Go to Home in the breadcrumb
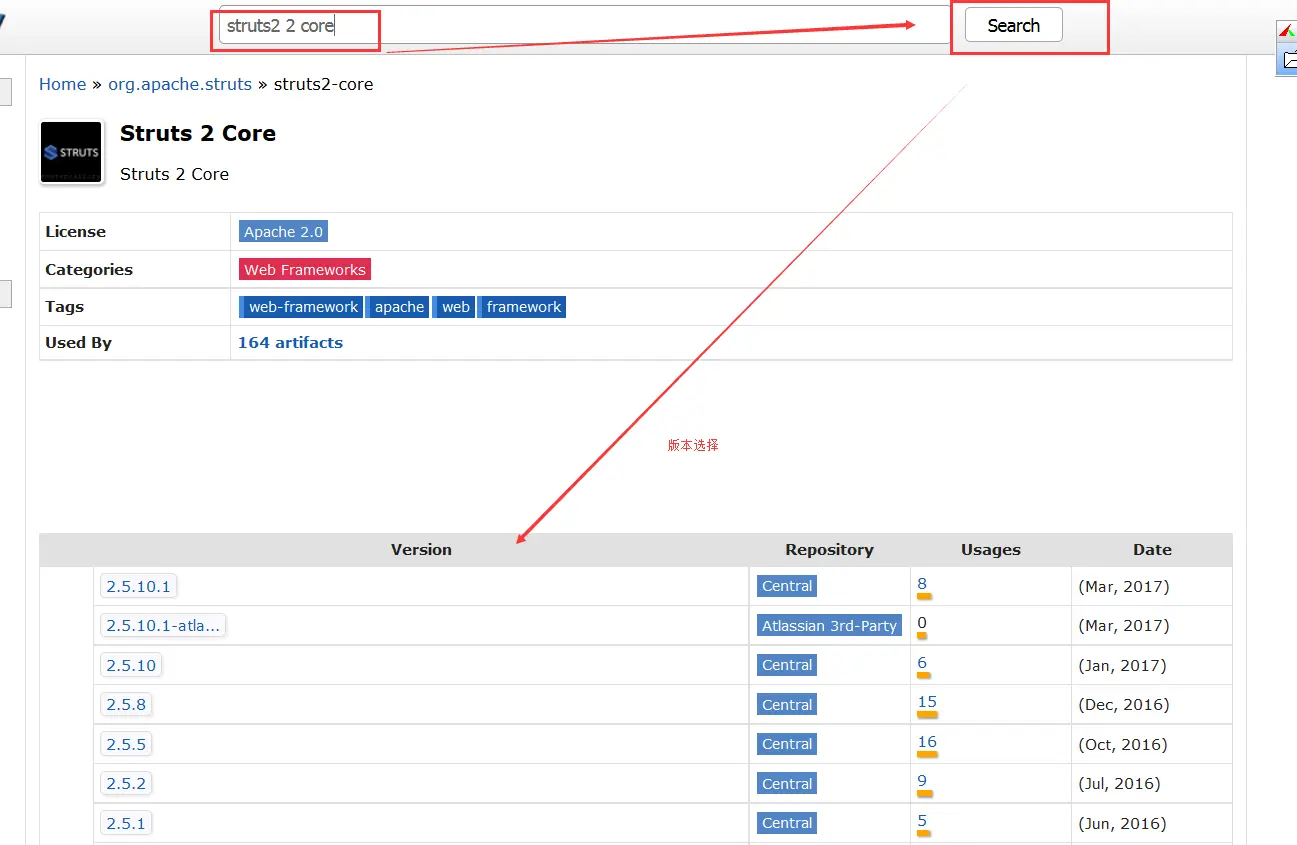The height and width of the screenshot is (845, 1297). point(62,84)
